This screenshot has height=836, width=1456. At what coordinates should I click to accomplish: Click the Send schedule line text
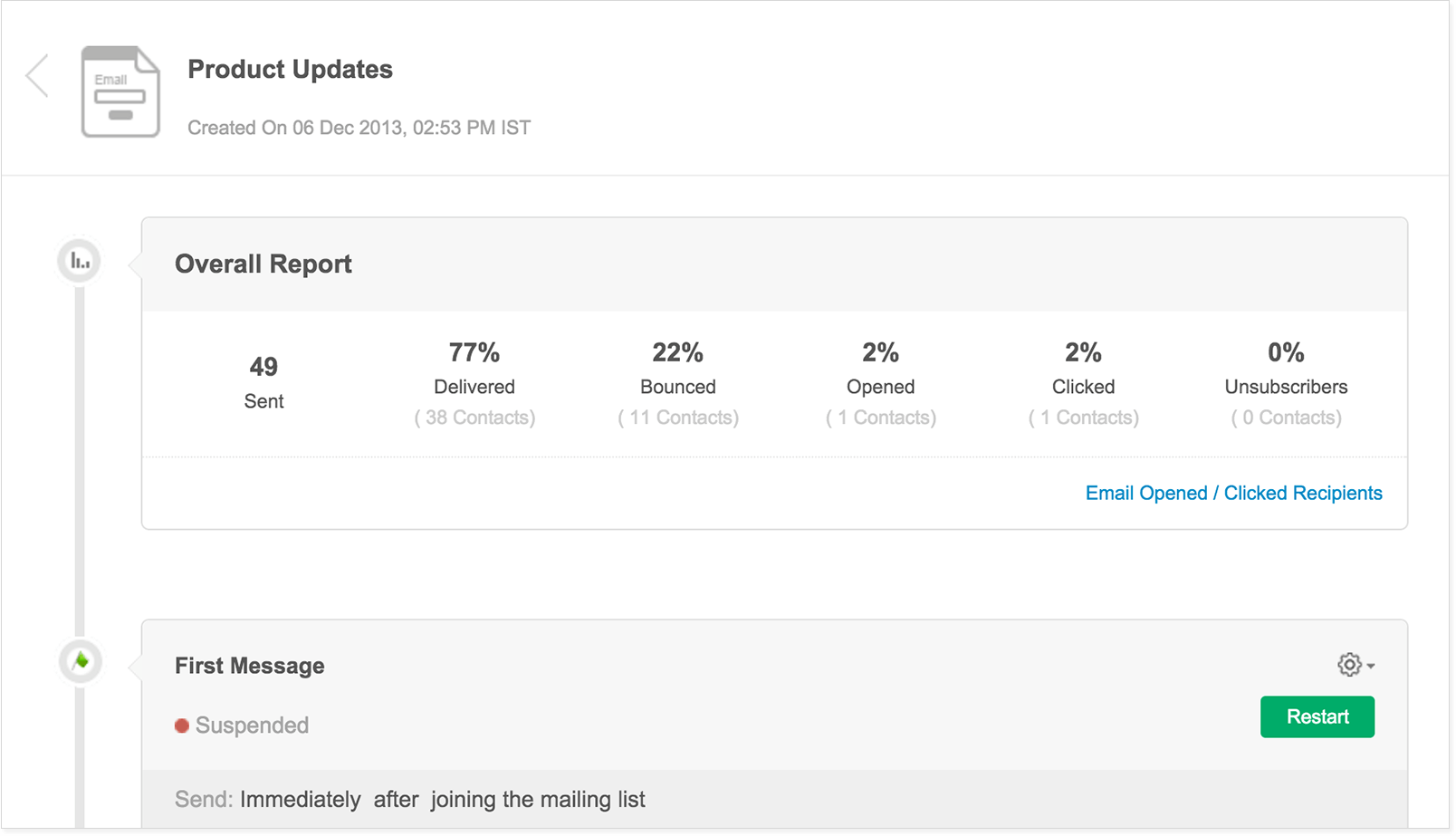click(410, 800)
